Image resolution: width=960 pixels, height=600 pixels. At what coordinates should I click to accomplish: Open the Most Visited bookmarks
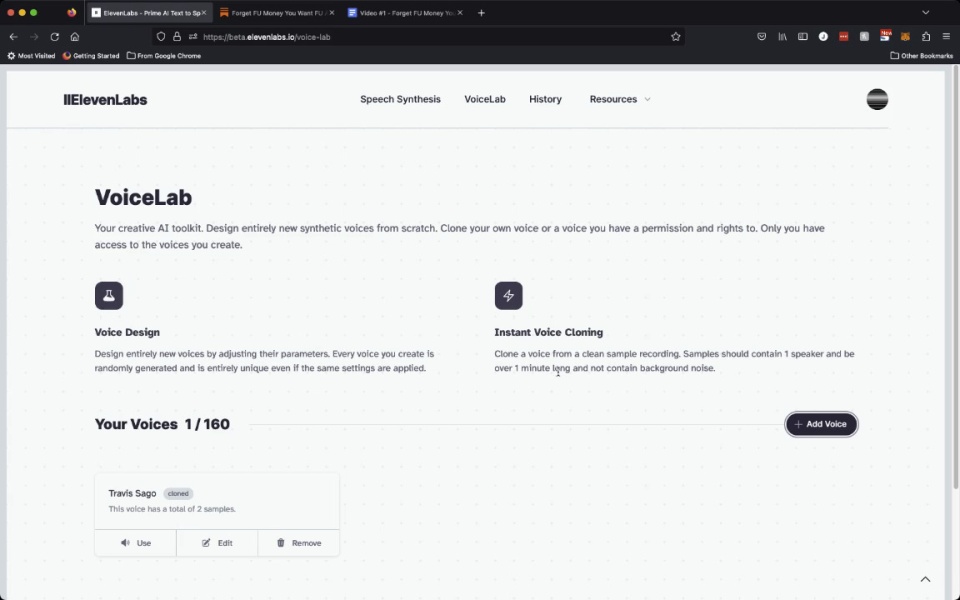coord(31,56)
